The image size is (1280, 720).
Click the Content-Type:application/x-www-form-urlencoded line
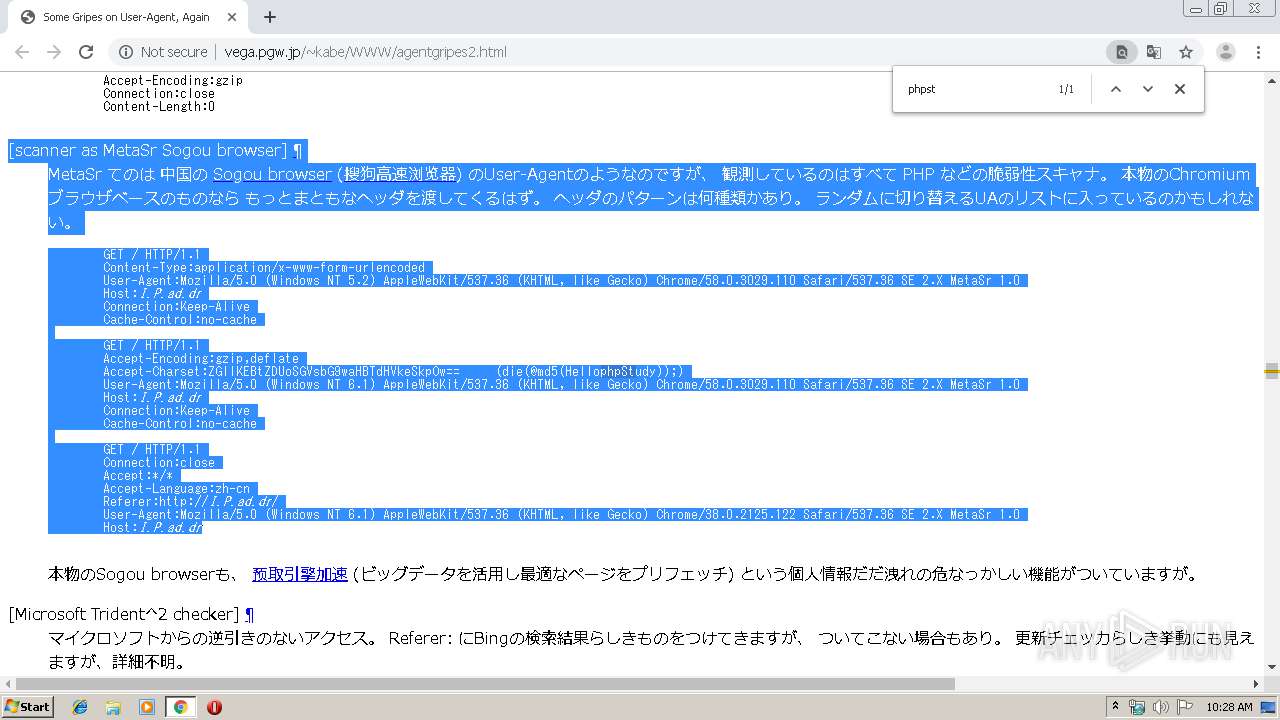pos(264,267)
